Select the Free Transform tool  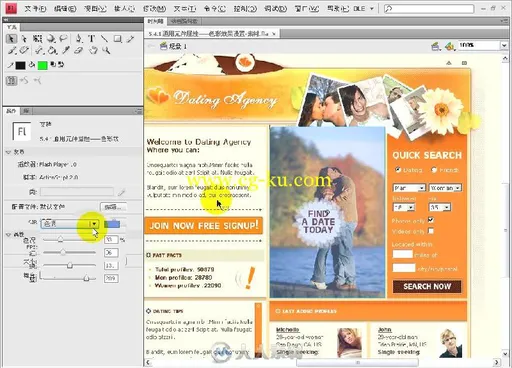pos(37,39)
